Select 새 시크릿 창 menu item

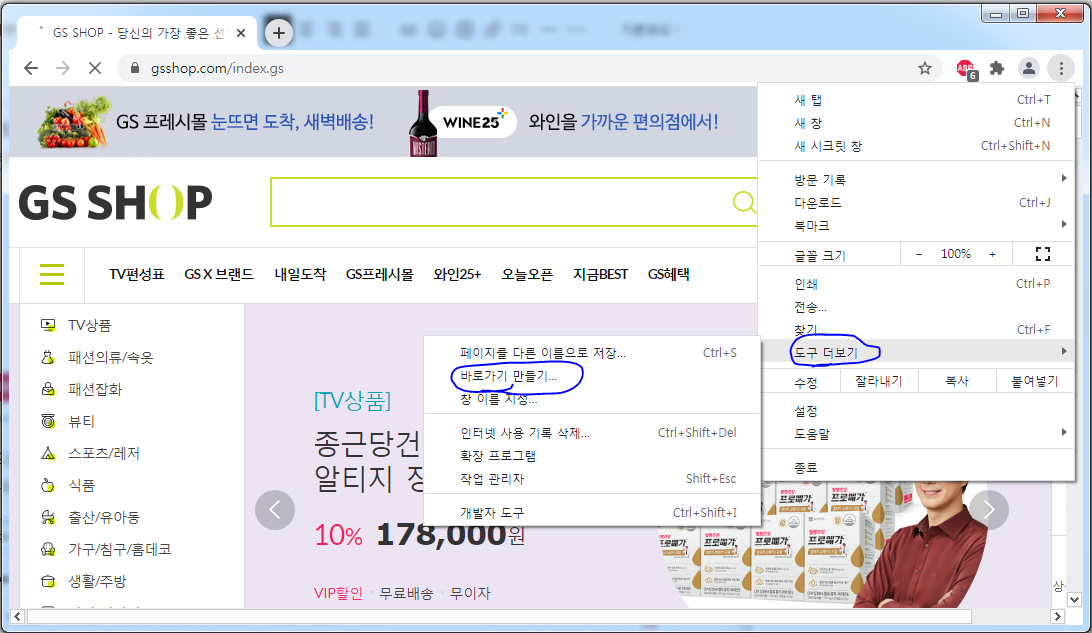[x=917, y=146]
